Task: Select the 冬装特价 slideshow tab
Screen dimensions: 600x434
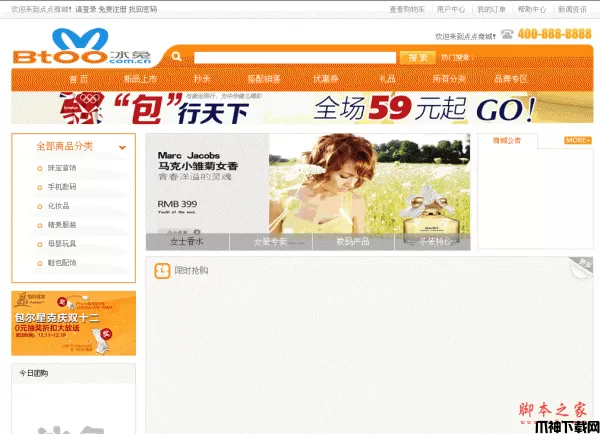Action: (432, 241)
